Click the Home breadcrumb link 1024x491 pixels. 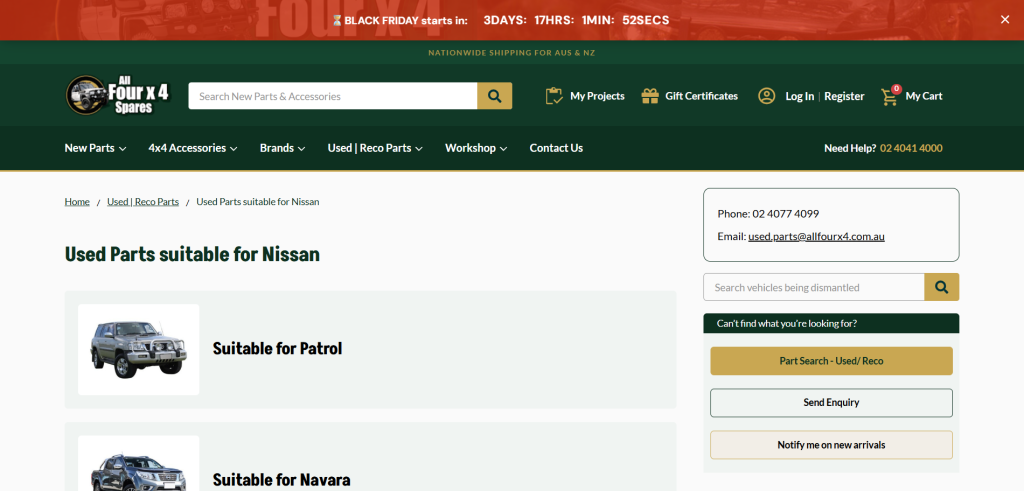click(77, 202)
